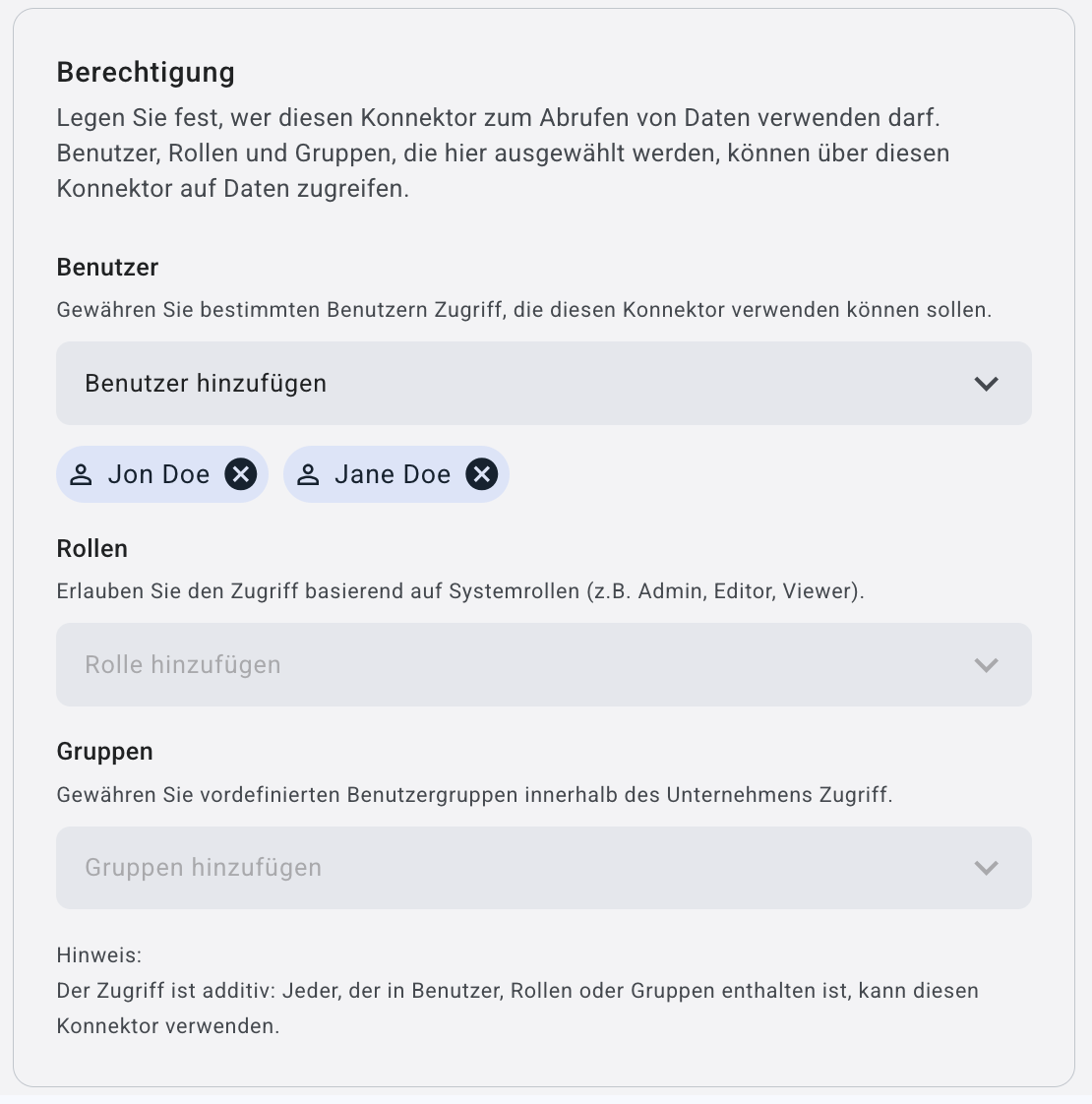Click the chevron arrow in Benutzer hinzufügen

click(986, 384)
